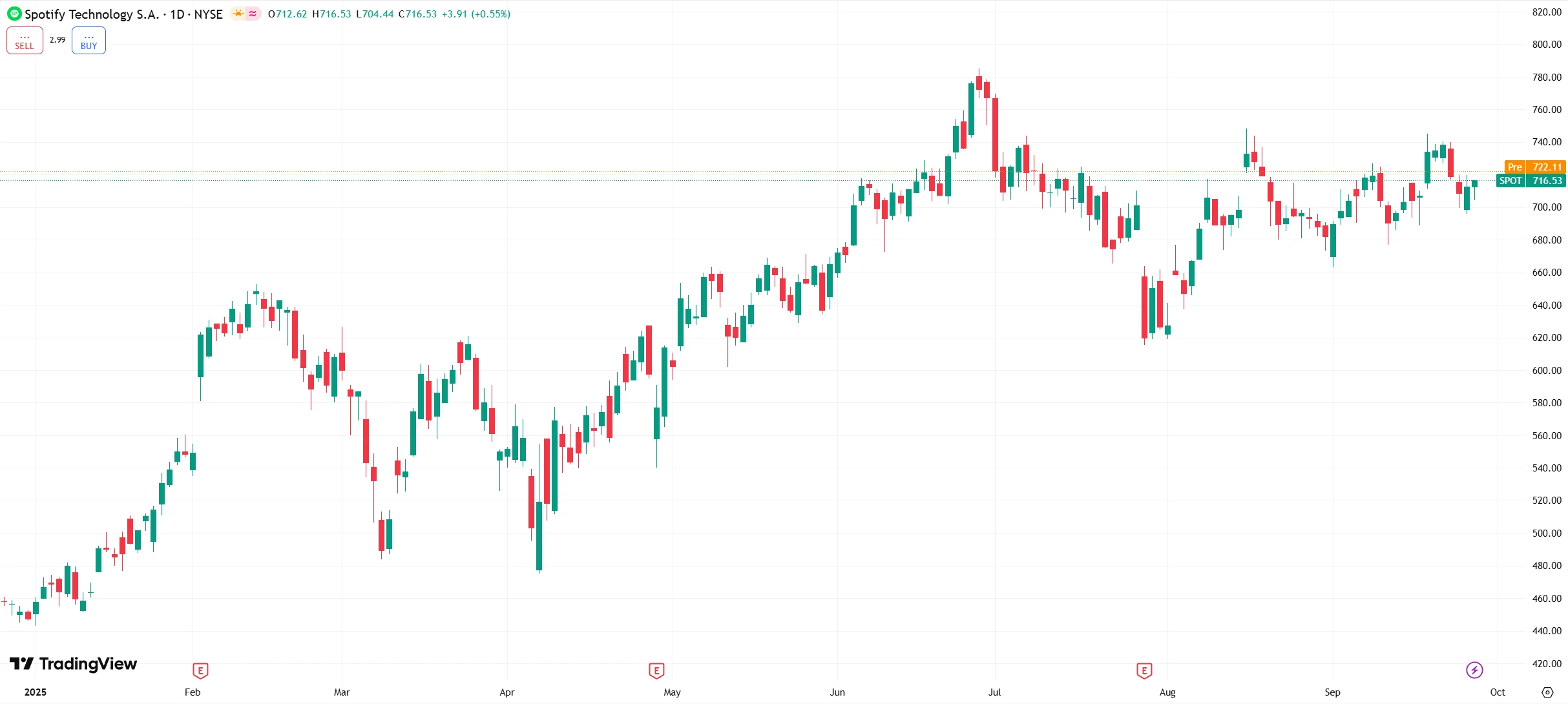Screen dimensions: 1568x704
Task: Open the earnings marker near Aug
Action: [1144, 670]
